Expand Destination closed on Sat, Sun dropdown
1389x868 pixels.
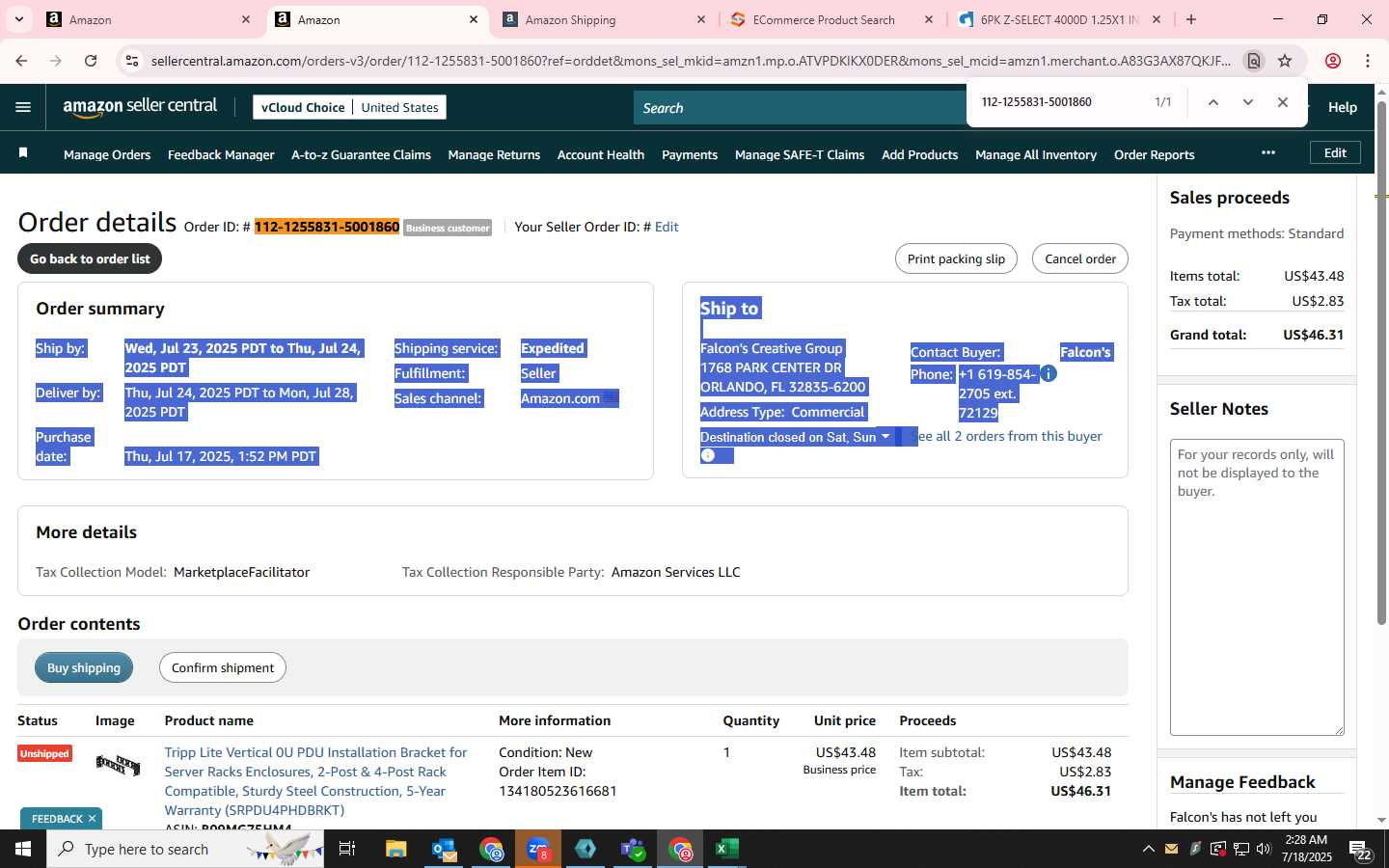pos(797,437)
